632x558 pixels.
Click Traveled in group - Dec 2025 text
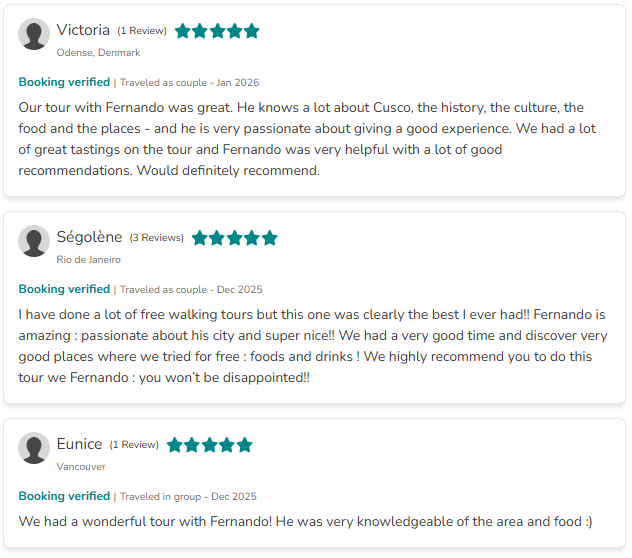point(188,496)
